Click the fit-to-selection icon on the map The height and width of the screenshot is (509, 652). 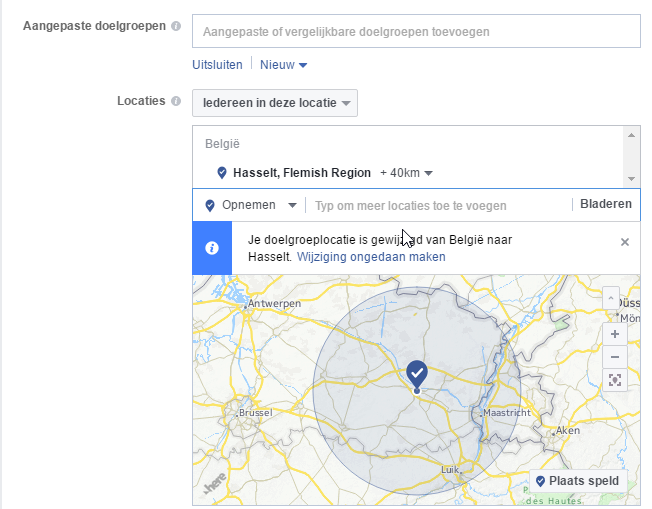click(x=614, y=380)
